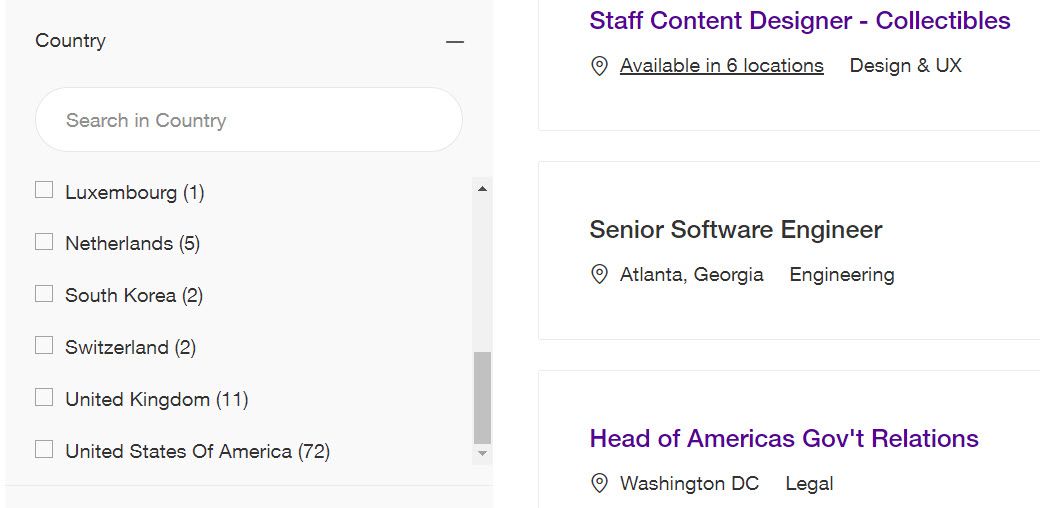1040x508 pixels.
Task: Open Staff Content Designer - Collectibles job
Action: pyautogui.click(x=799, y=20)
